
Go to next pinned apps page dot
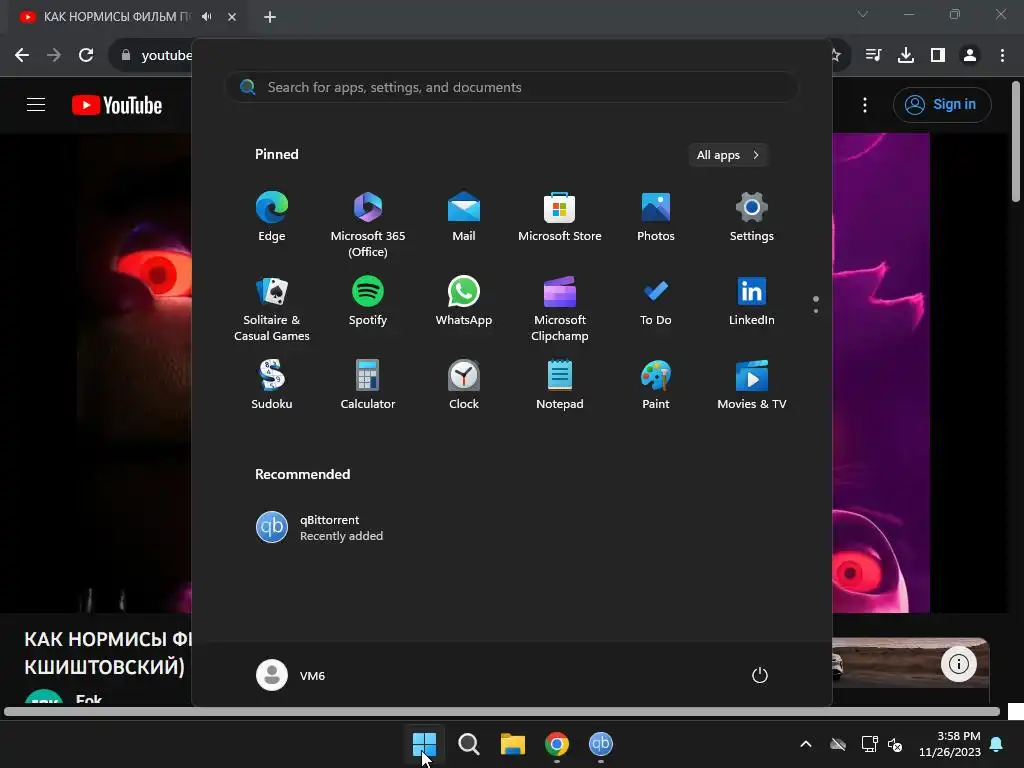pos(816,311)
